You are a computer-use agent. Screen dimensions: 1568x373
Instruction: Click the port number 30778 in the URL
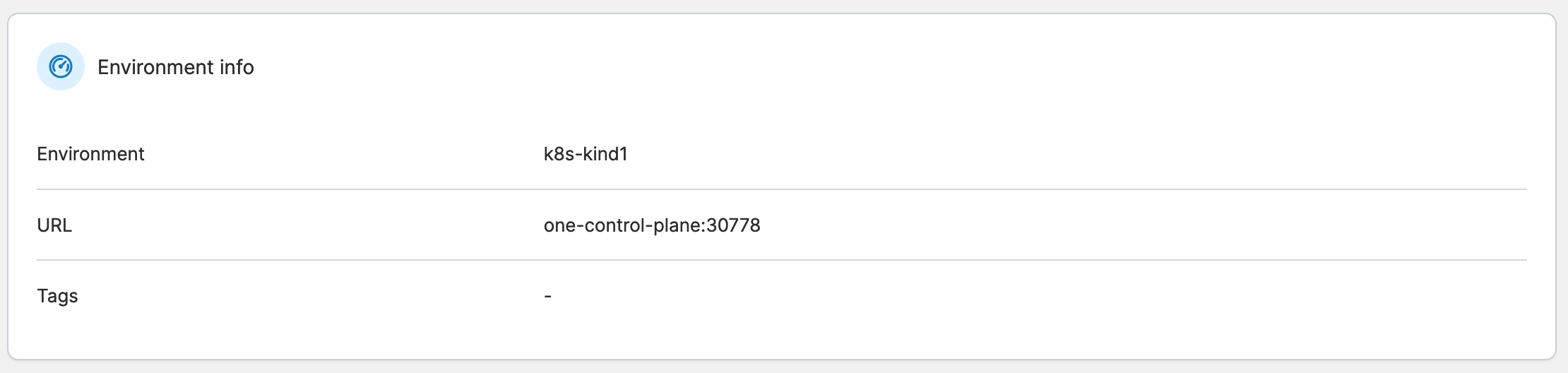(x=733, y=225)
